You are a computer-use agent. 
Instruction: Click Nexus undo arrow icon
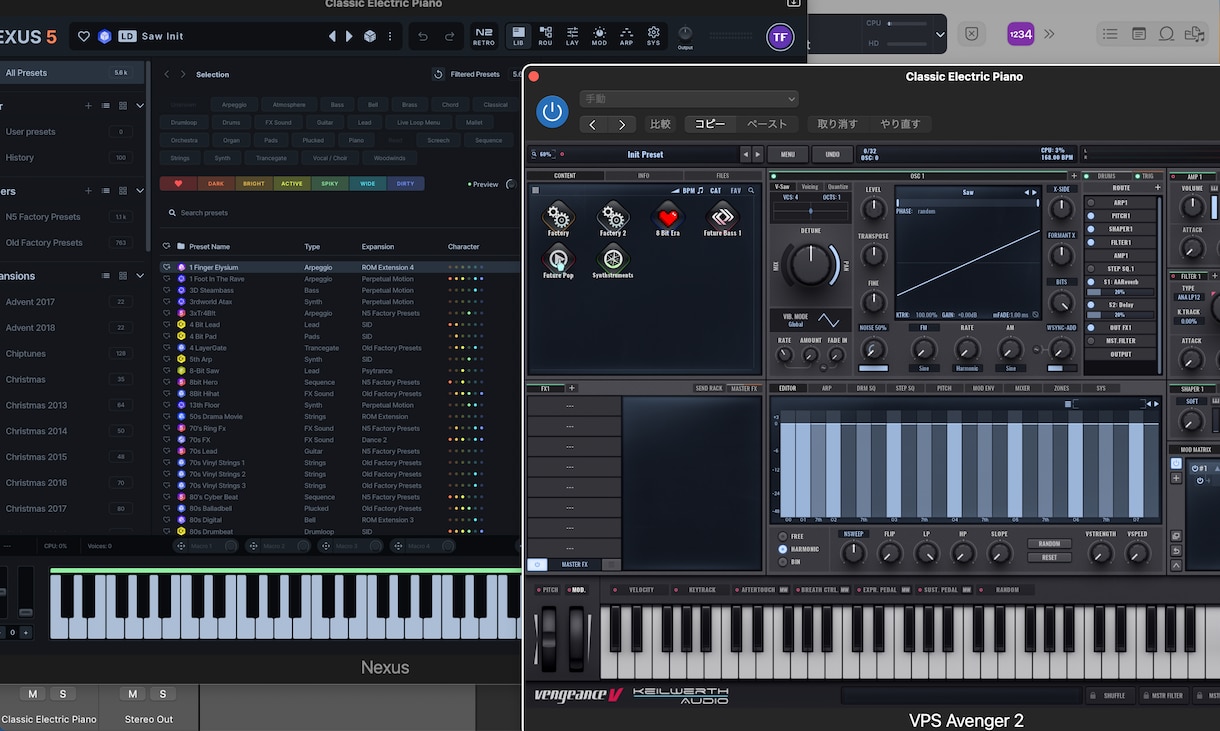pyautogui.click(x=423, y=36)
